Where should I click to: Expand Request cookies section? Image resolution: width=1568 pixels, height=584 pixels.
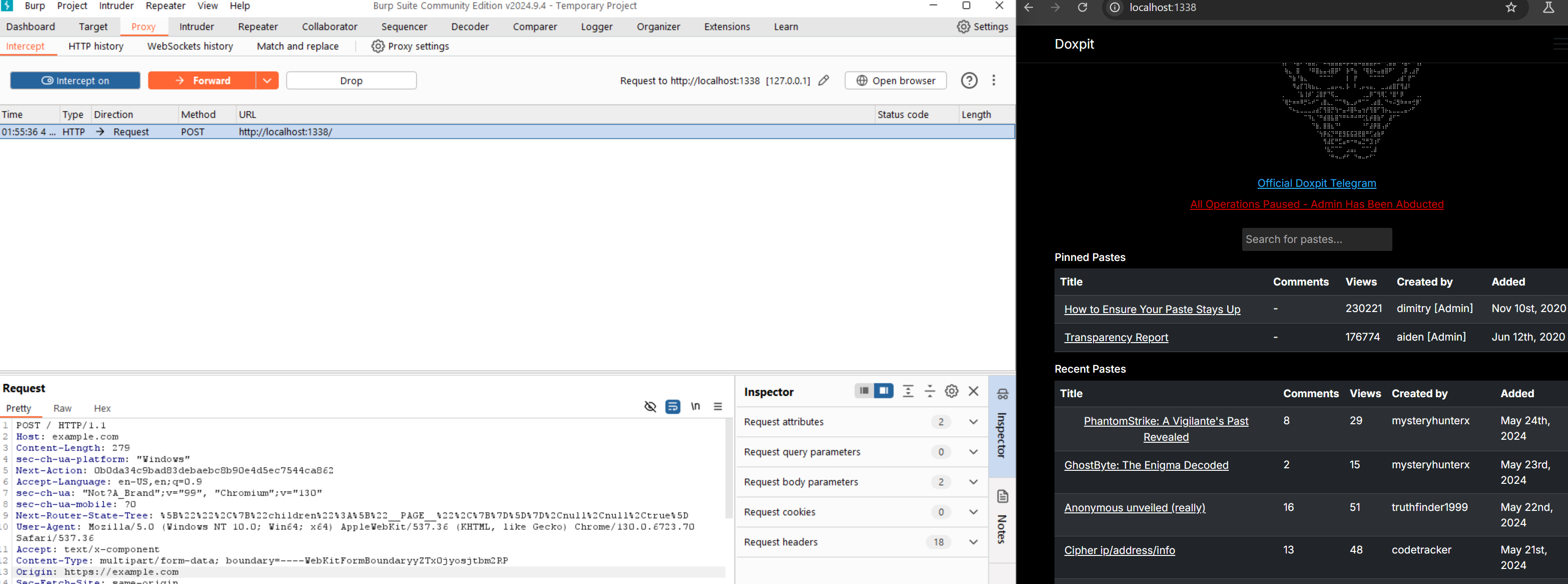tap(973, 512)
